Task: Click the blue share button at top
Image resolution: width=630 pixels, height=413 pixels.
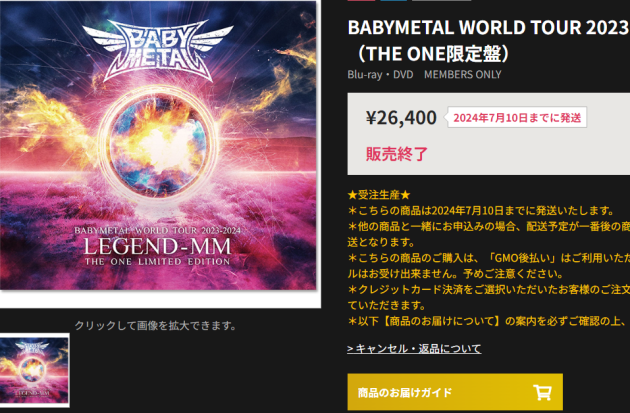Action: pyautogui.click(x=393, y=0)
